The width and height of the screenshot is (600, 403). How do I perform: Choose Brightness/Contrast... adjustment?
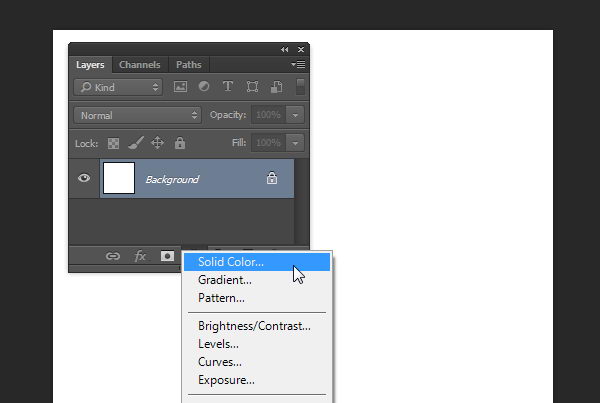pyautogui.click(x=257, y=326)
